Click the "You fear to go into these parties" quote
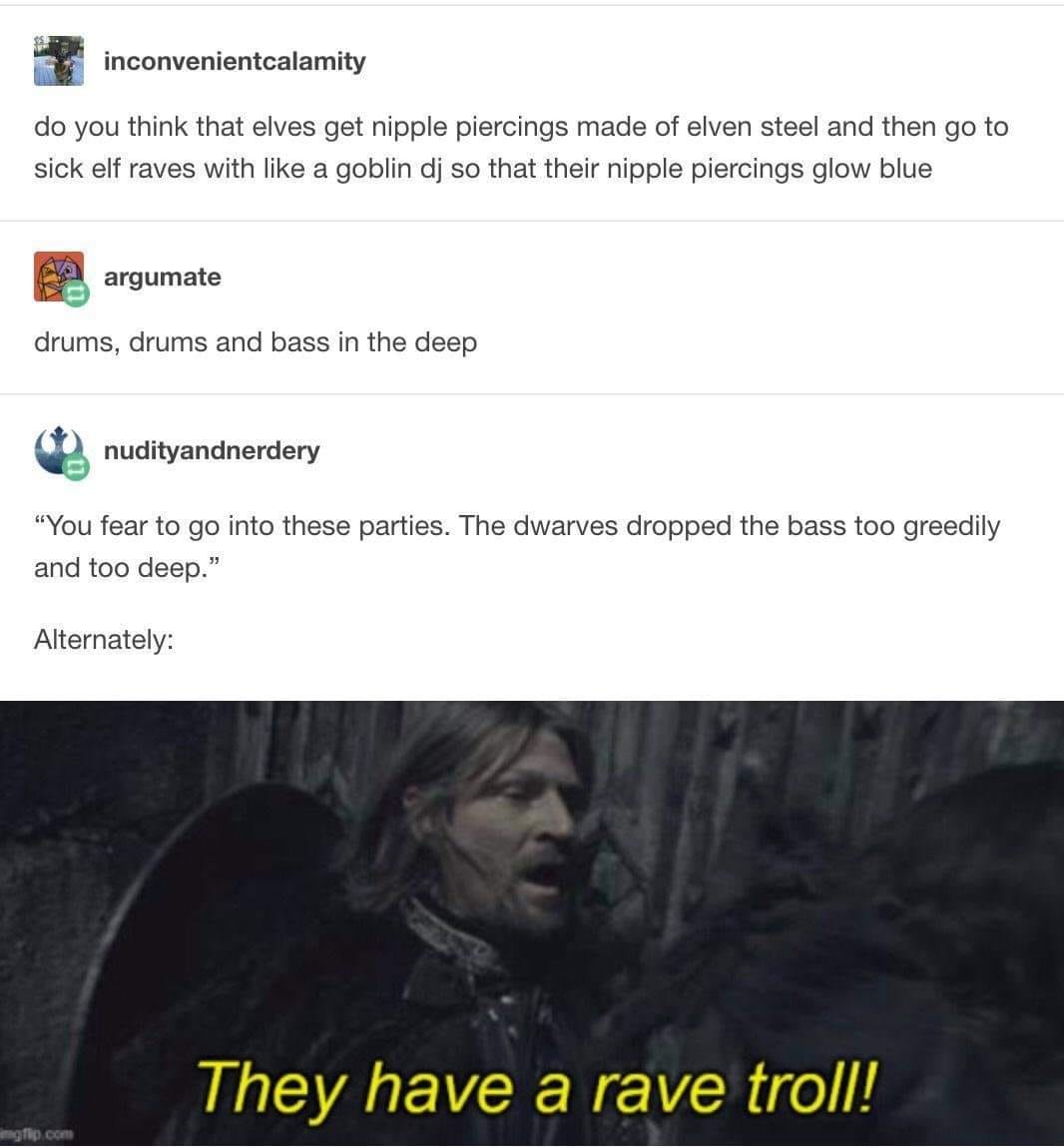This screenshot has height=1148, width=1064. tap(516, 546)
